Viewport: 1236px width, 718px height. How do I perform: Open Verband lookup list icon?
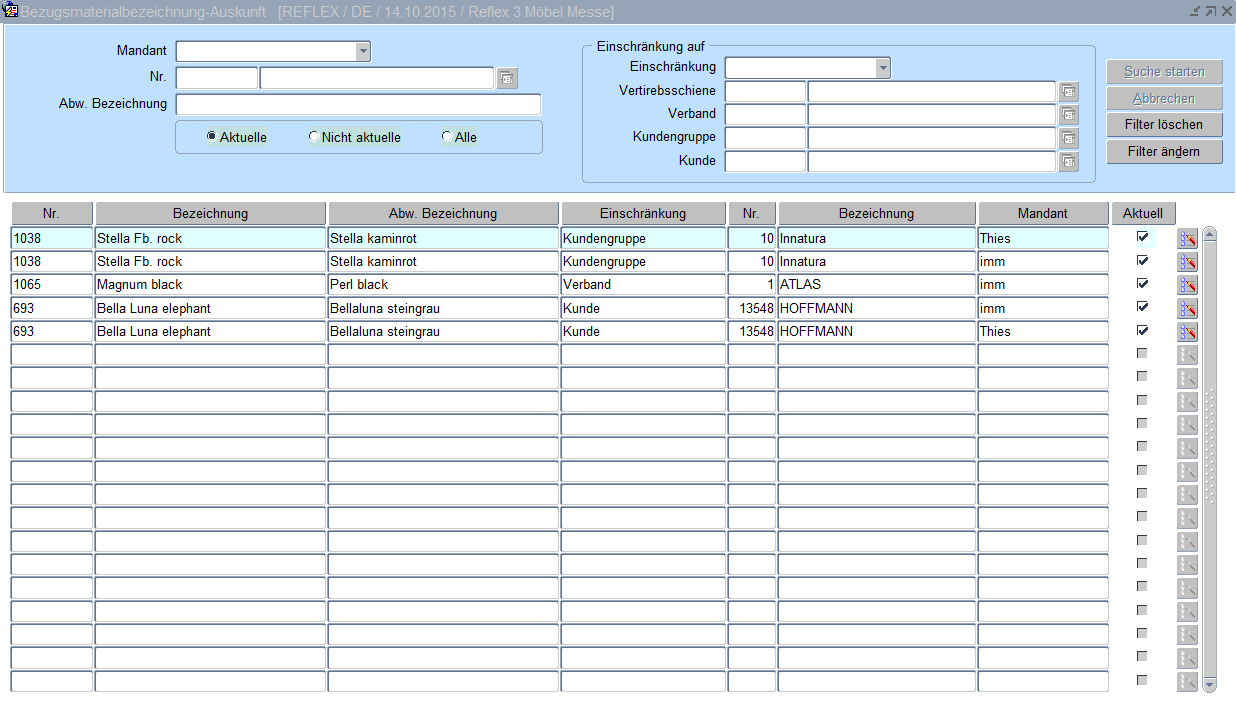point(1068,115)
